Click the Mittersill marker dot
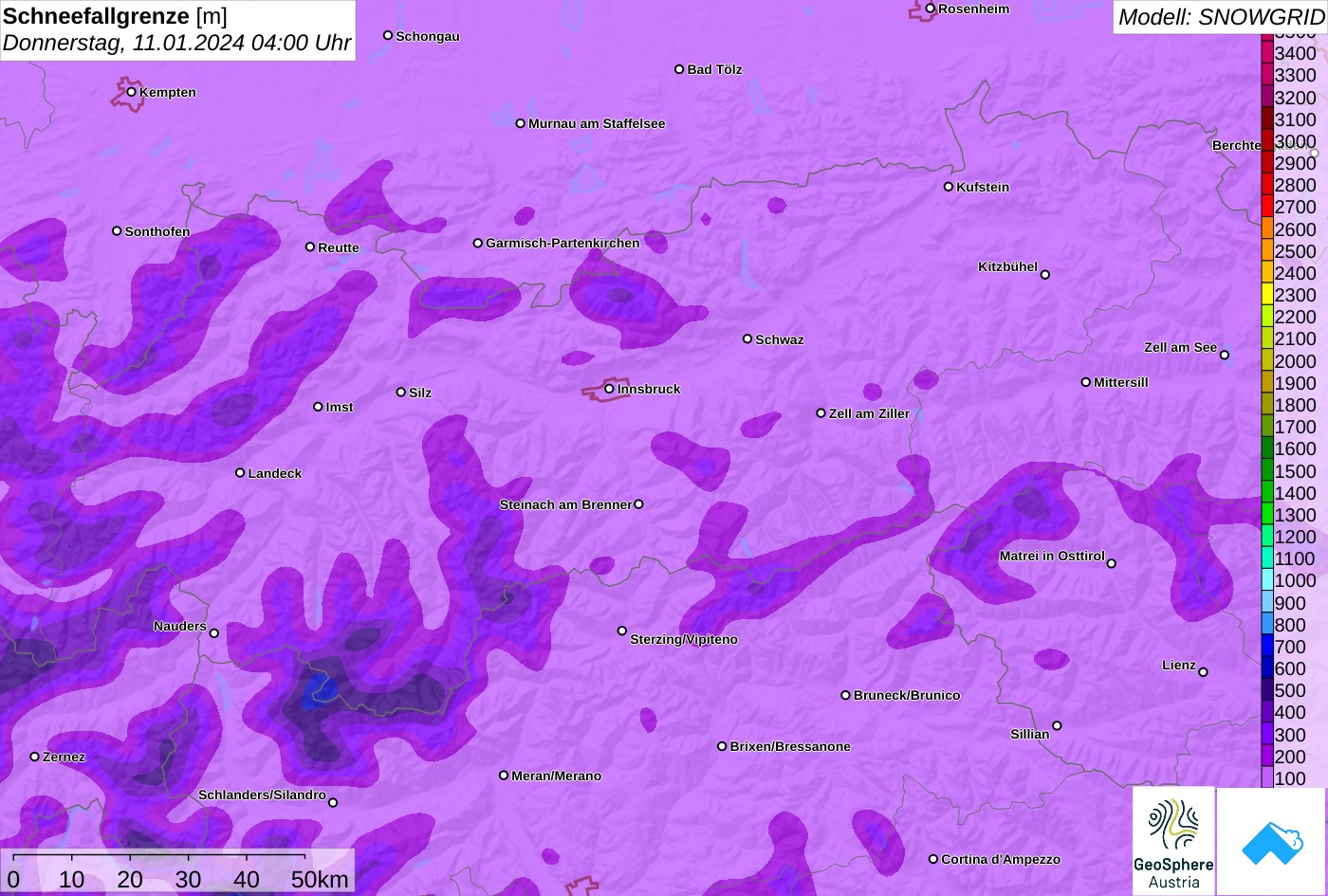 click(x=1086, y=382)
